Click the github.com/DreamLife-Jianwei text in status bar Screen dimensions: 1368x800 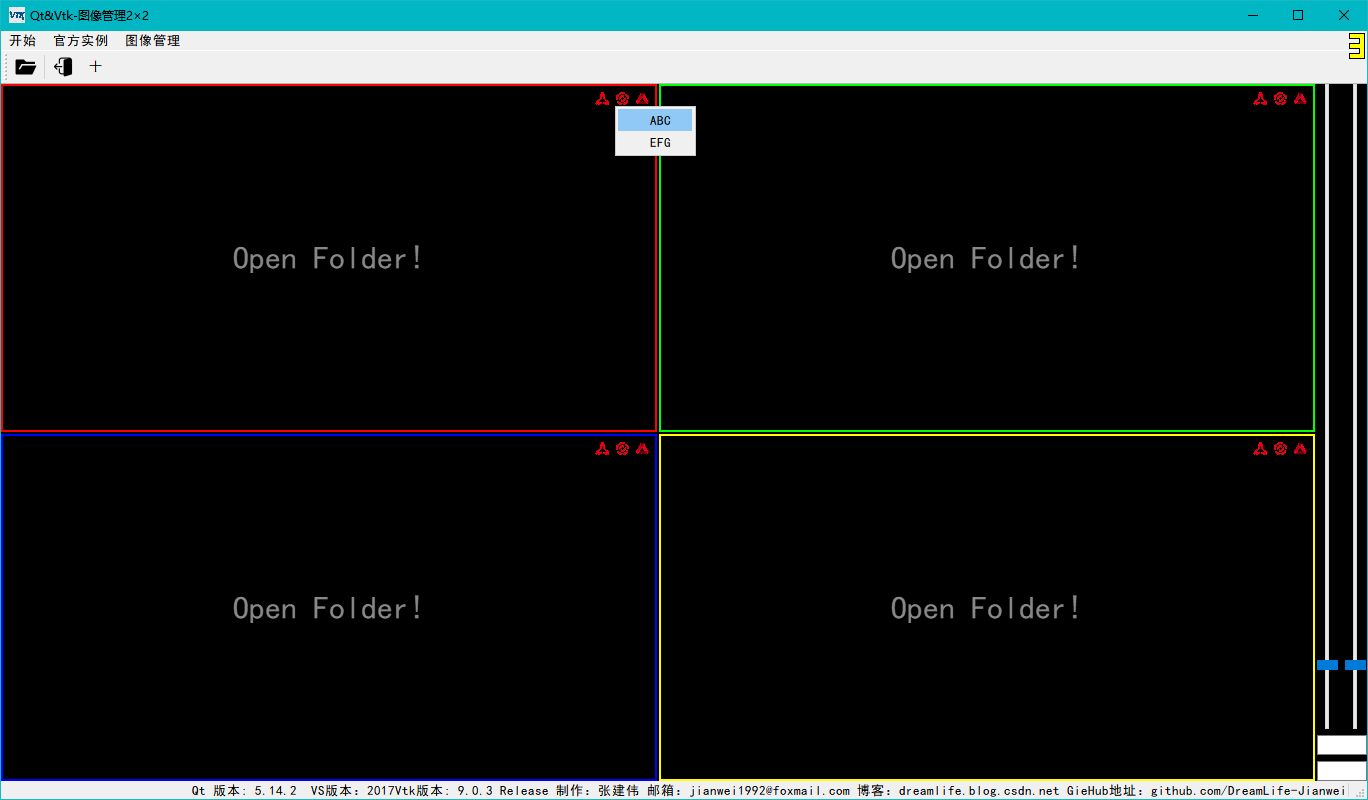pyautogui.click(x=1248, y=791)
